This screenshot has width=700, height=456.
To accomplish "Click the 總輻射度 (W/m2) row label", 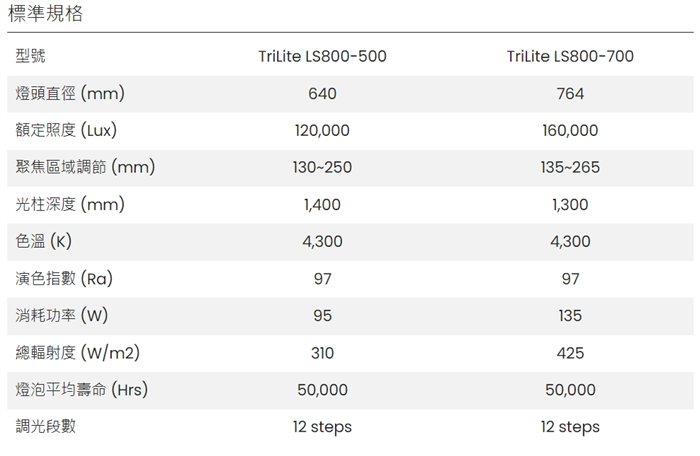I will 78,353.
